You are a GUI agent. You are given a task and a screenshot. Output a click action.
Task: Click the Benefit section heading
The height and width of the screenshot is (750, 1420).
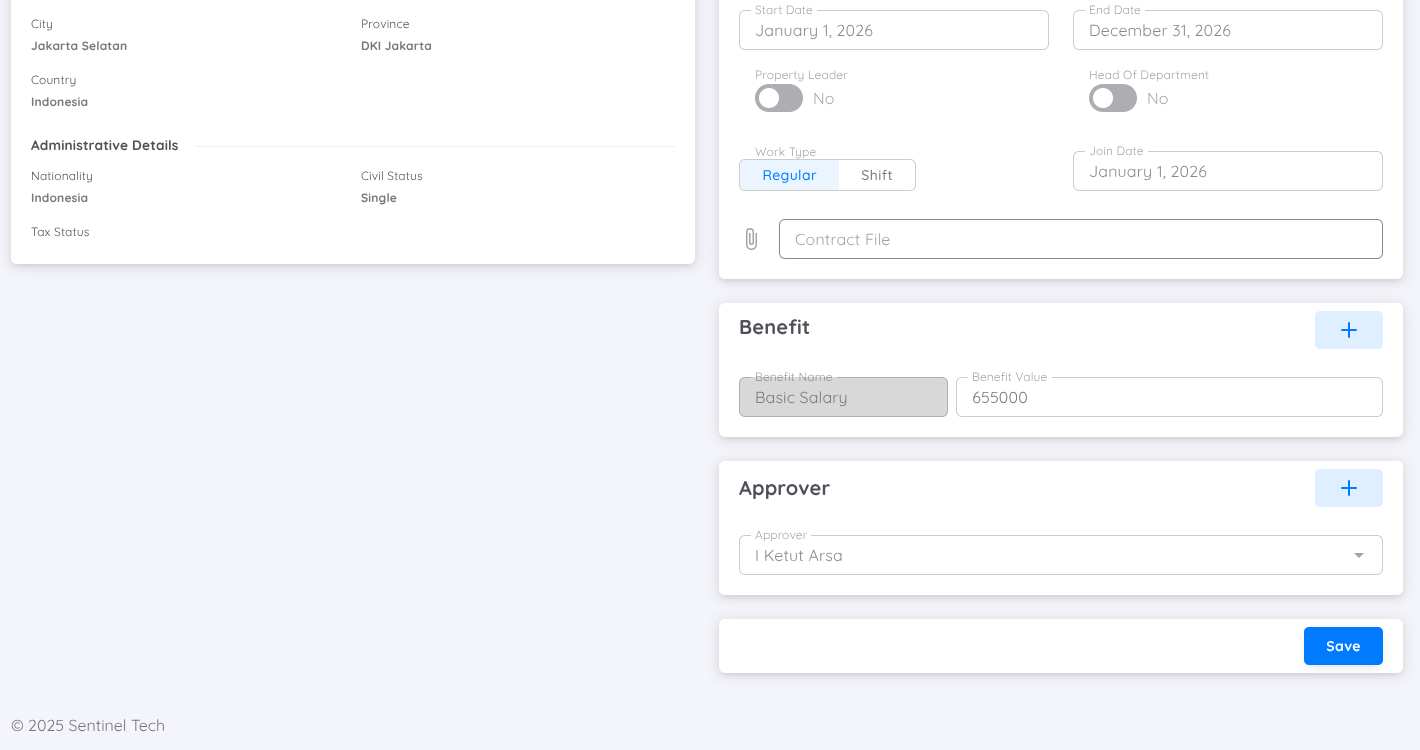(774, 327)
